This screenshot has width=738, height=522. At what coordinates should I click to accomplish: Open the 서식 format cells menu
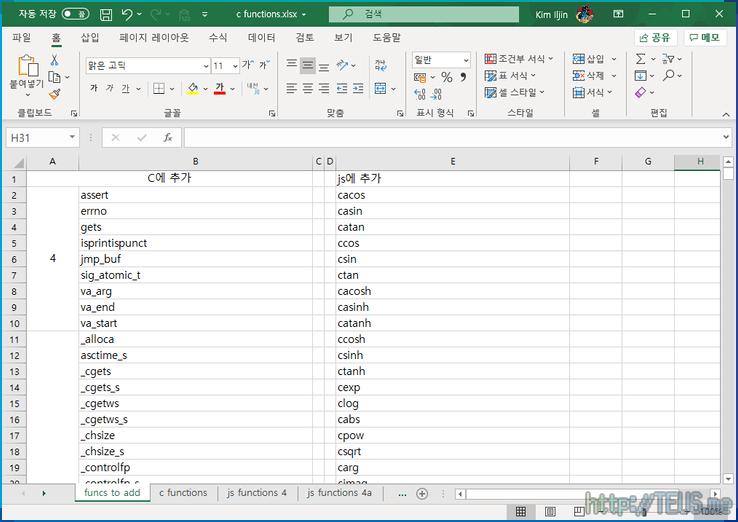point(593,93)
